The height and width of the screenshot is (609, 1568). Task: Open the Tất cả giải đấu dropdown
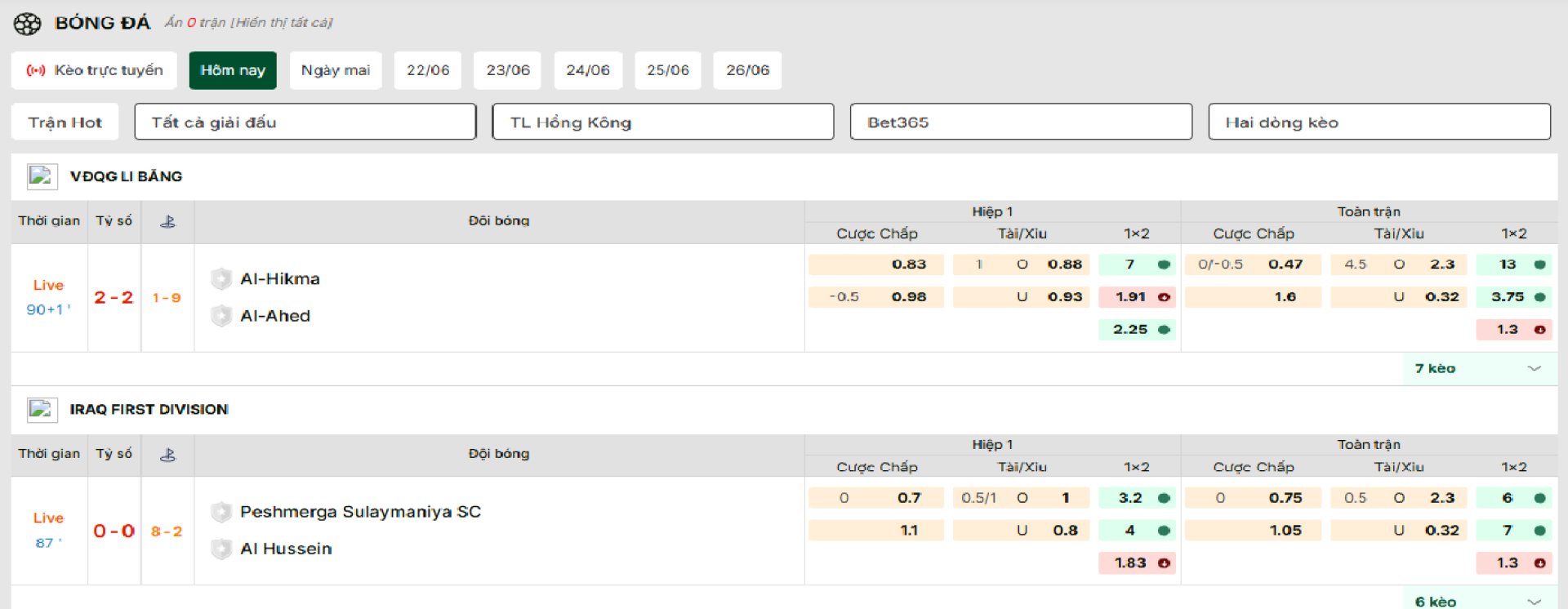(305, 122)
